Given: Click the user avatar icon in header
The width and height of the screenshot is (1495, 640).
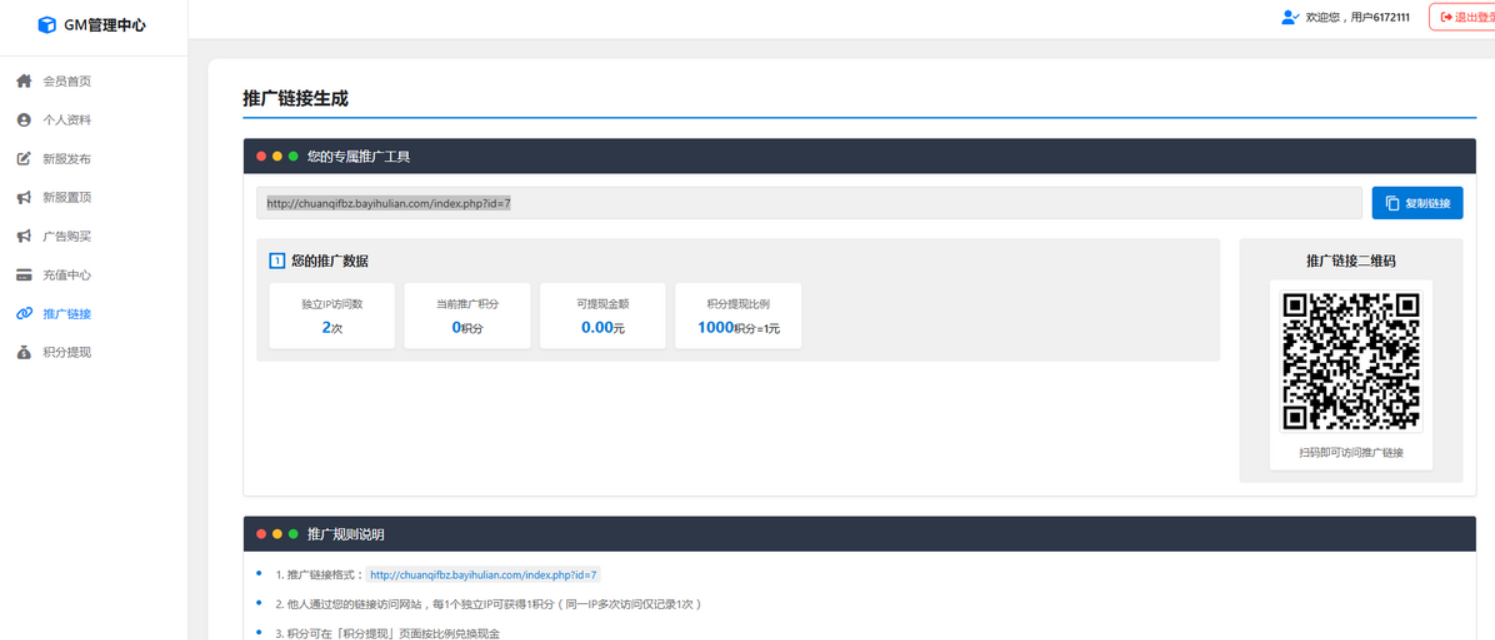Looking at the screenshot, I should click(x=1290, y=17).
